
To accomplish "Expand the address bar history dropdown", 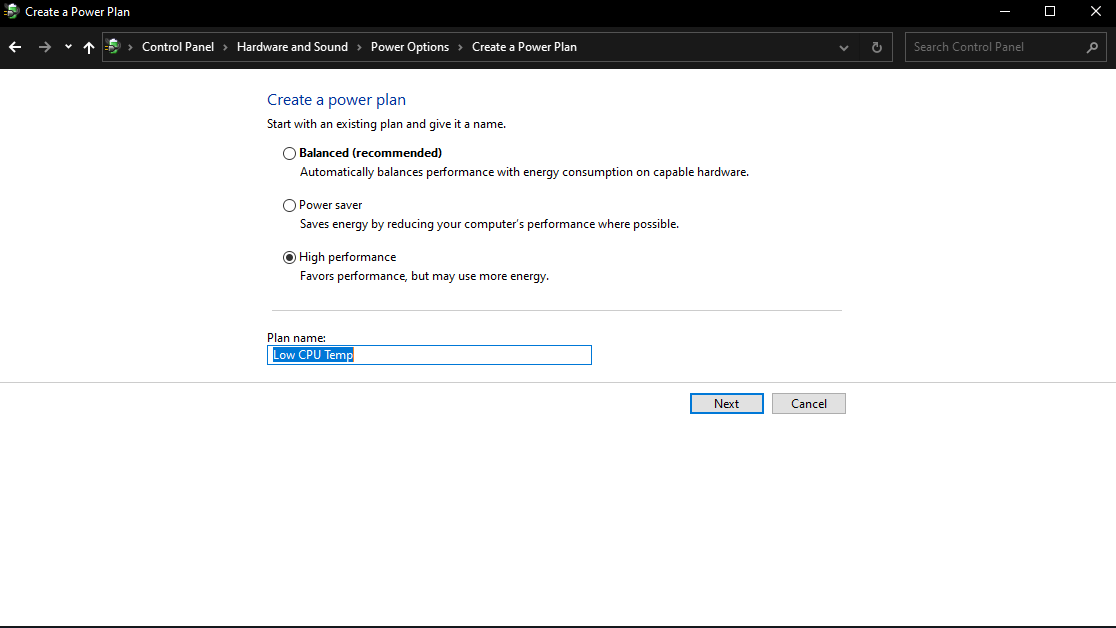I will coord(844,47).
